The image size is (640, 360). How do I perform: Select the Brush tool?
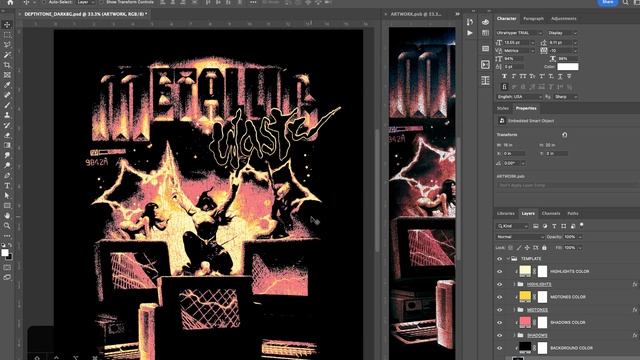click(x=7, y=105)
